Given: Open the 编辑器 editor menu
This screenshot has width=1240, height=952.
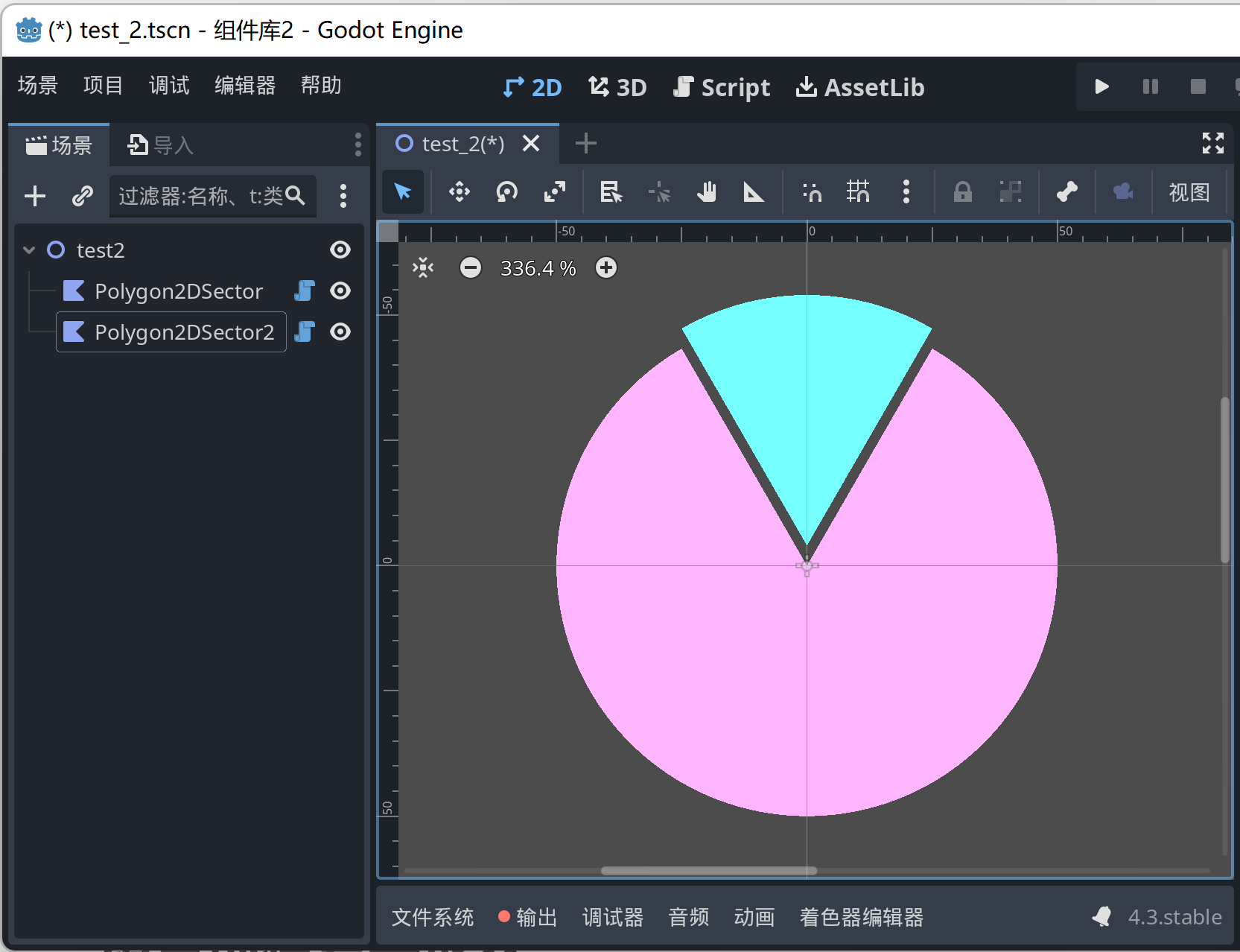Looking at the screenshot, I should pyautogui.click(x=245, y=86).
